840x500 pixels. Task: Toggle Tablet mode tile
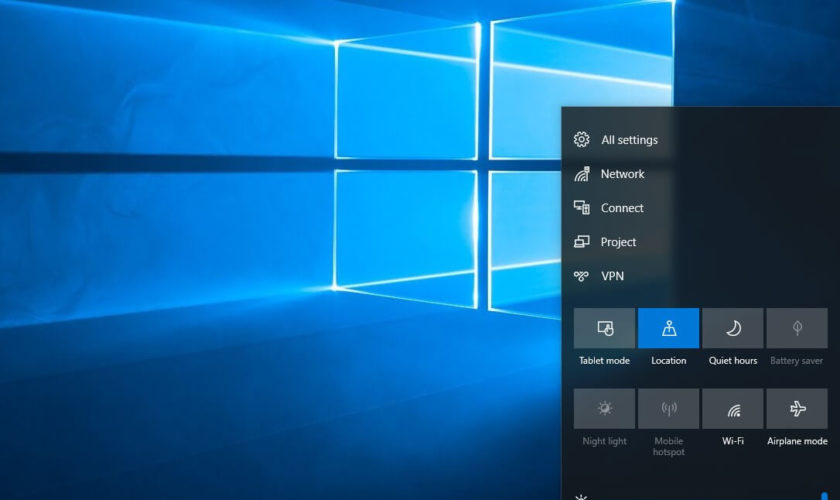[604, 328]
